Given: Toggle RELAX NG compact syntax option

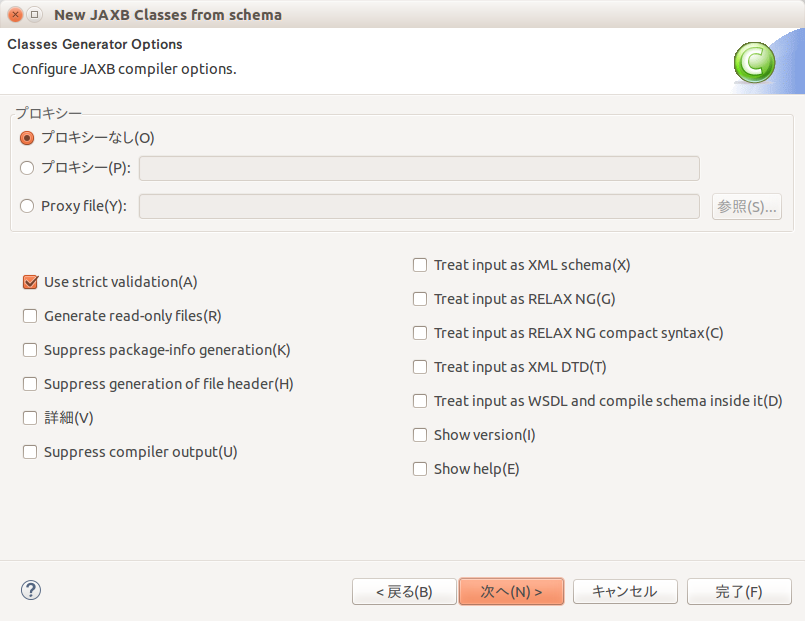Looking at the screenshot, I should point(420,333).
